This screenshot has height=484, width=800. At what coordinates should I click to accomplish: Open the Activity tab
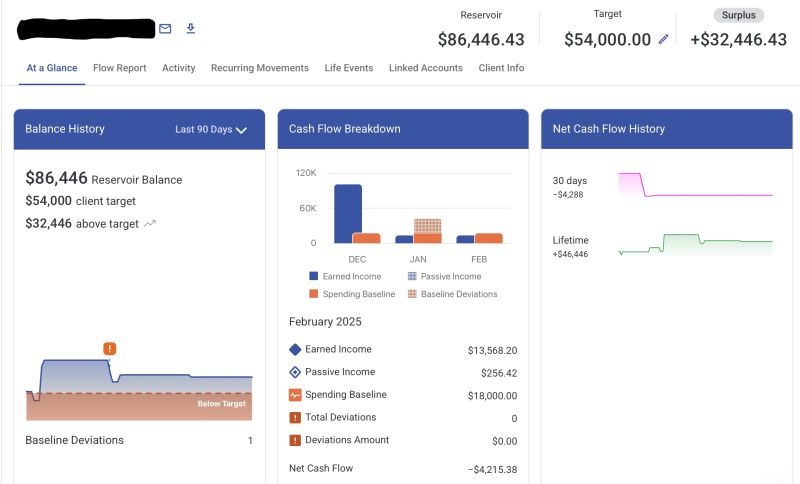(179, 68)
